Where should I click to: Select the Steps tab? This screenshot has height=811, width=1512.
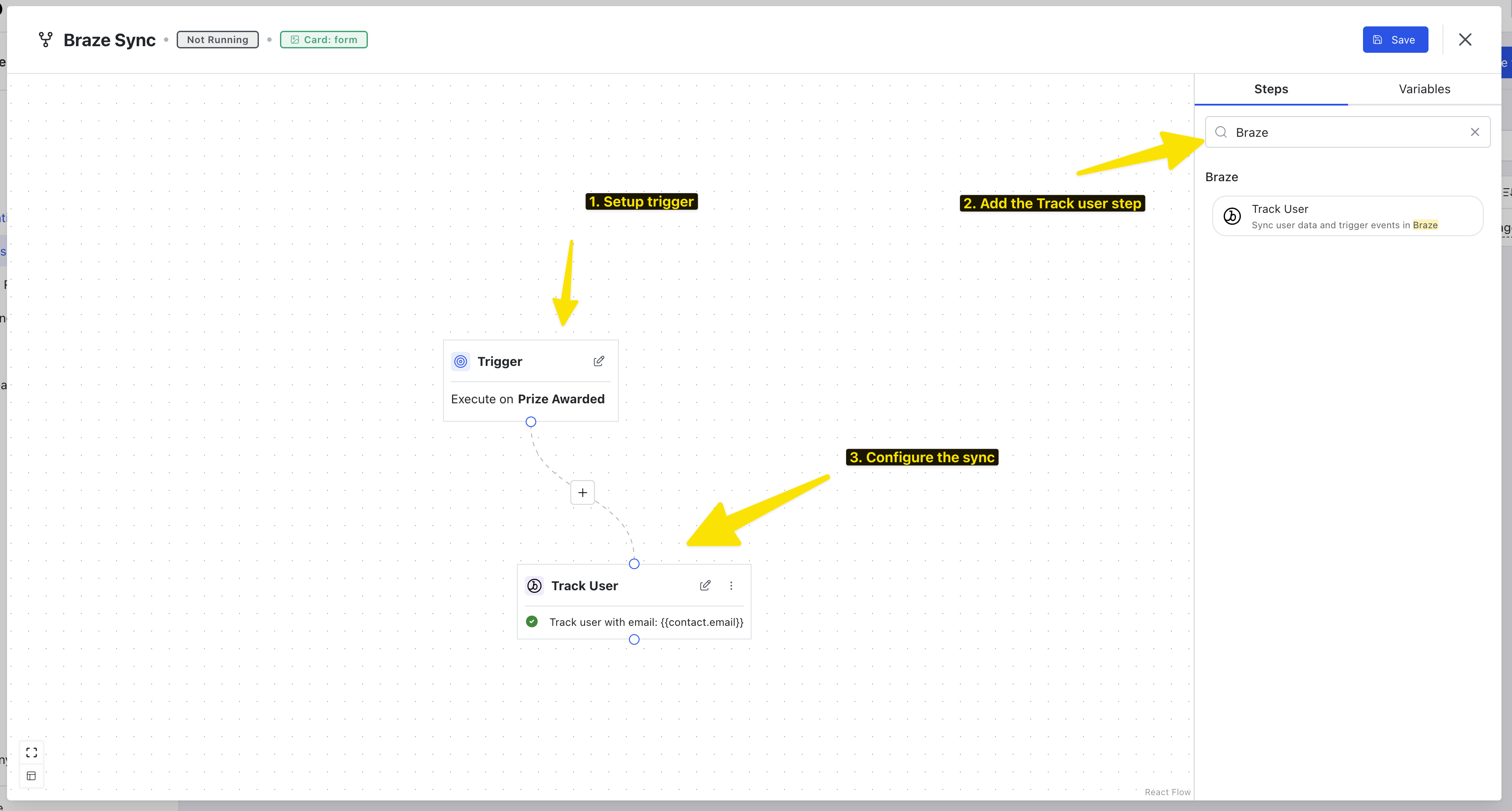click(1271, 89)
